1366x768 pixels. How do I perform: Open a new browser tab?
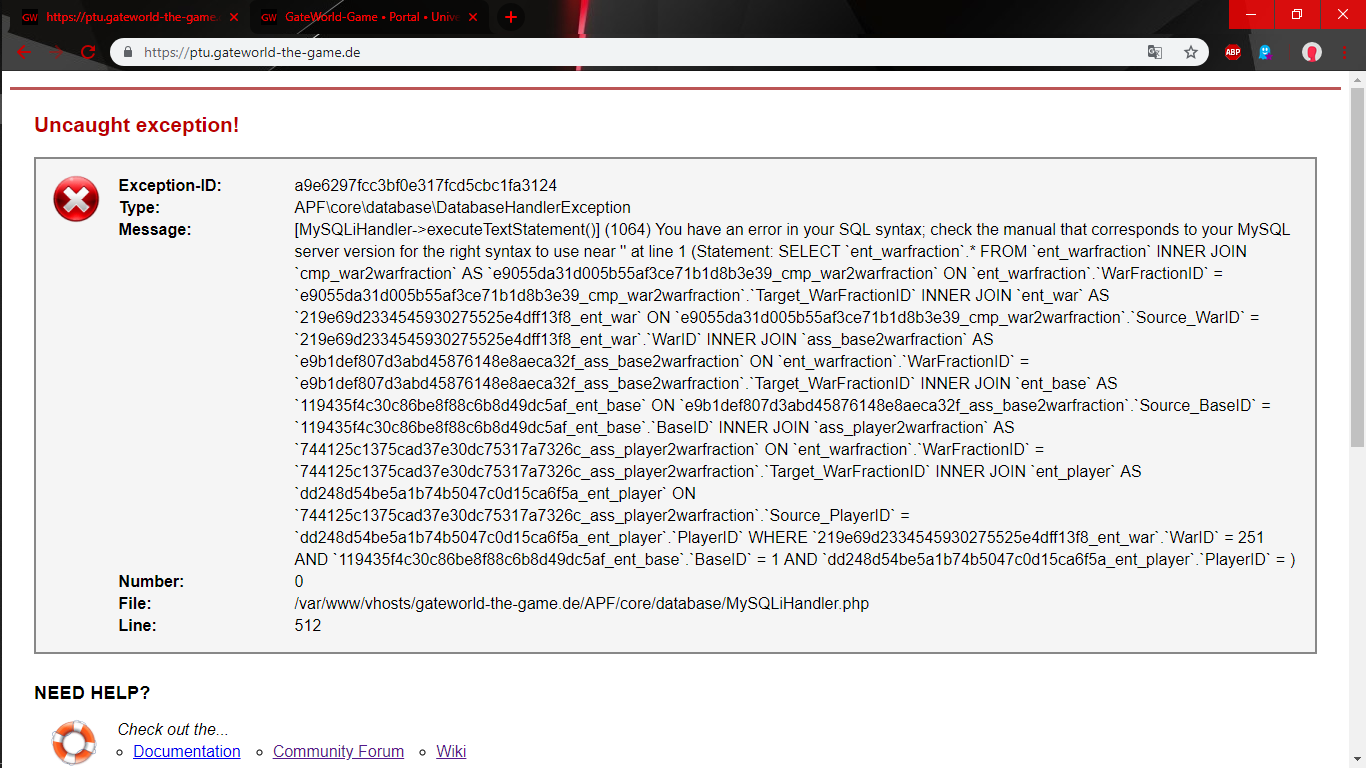tap(511, 17)
